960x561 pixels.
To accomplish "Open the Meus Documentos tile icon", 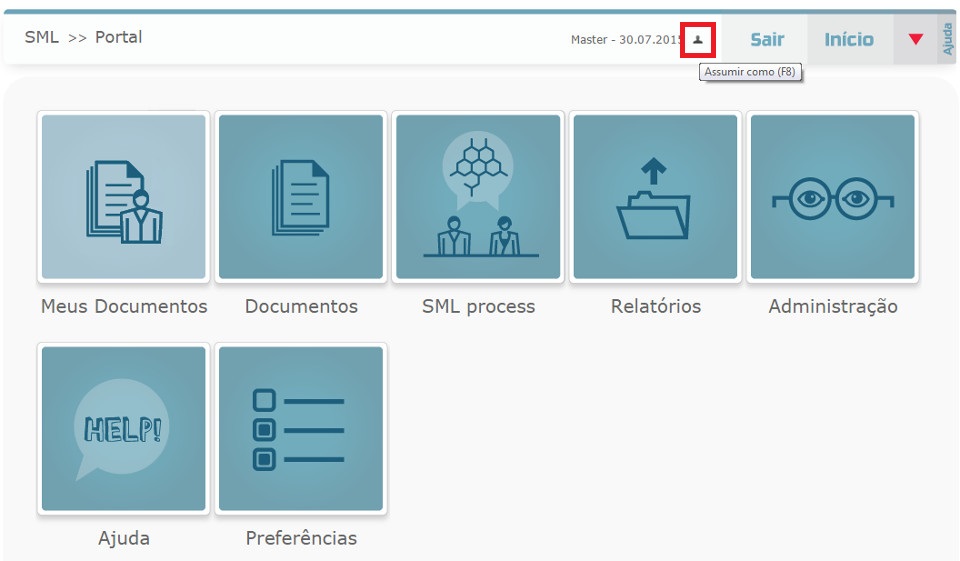I will click(124, 197).
